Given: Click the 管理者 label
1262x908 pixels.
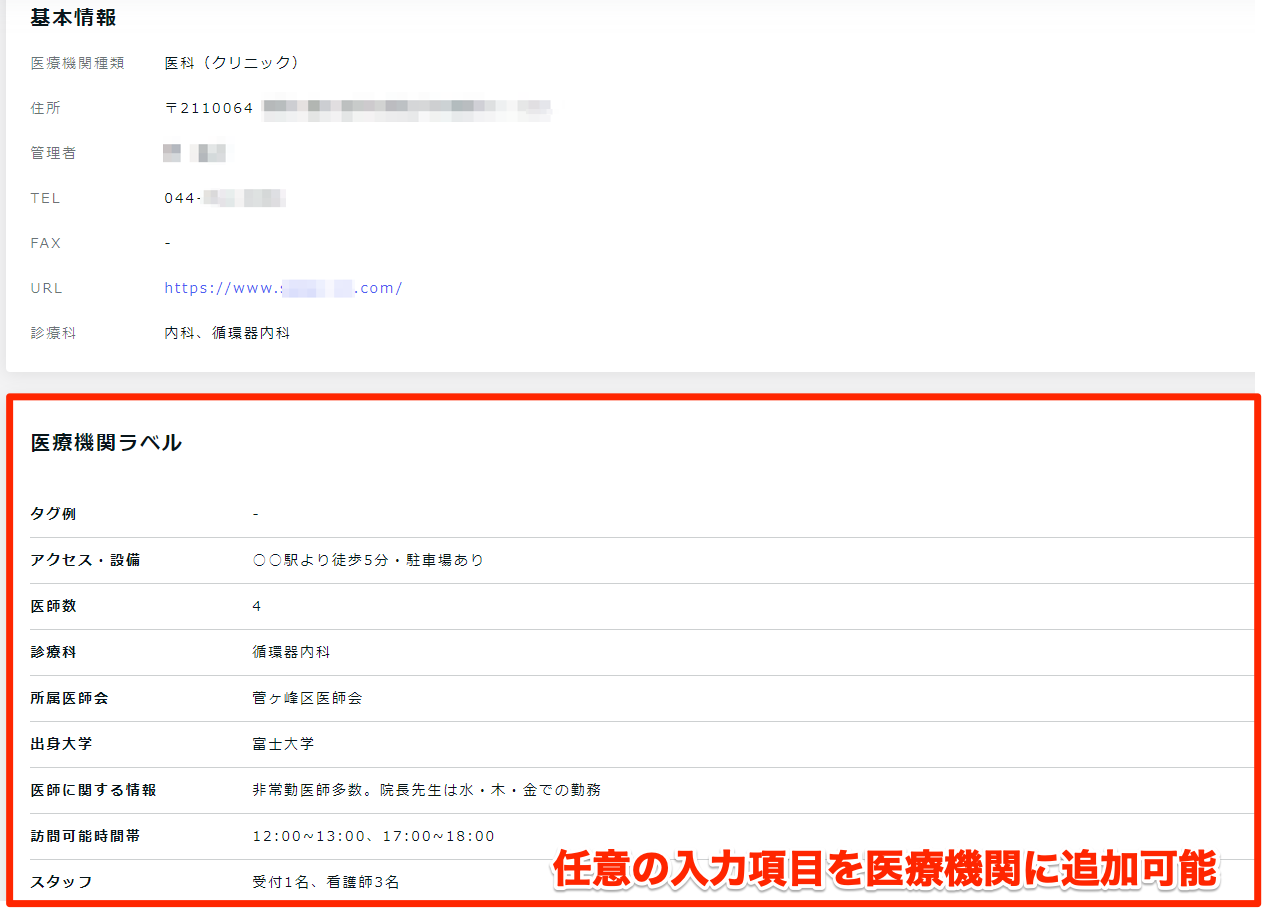Looking at the screenshot, I should click(53, 153).
